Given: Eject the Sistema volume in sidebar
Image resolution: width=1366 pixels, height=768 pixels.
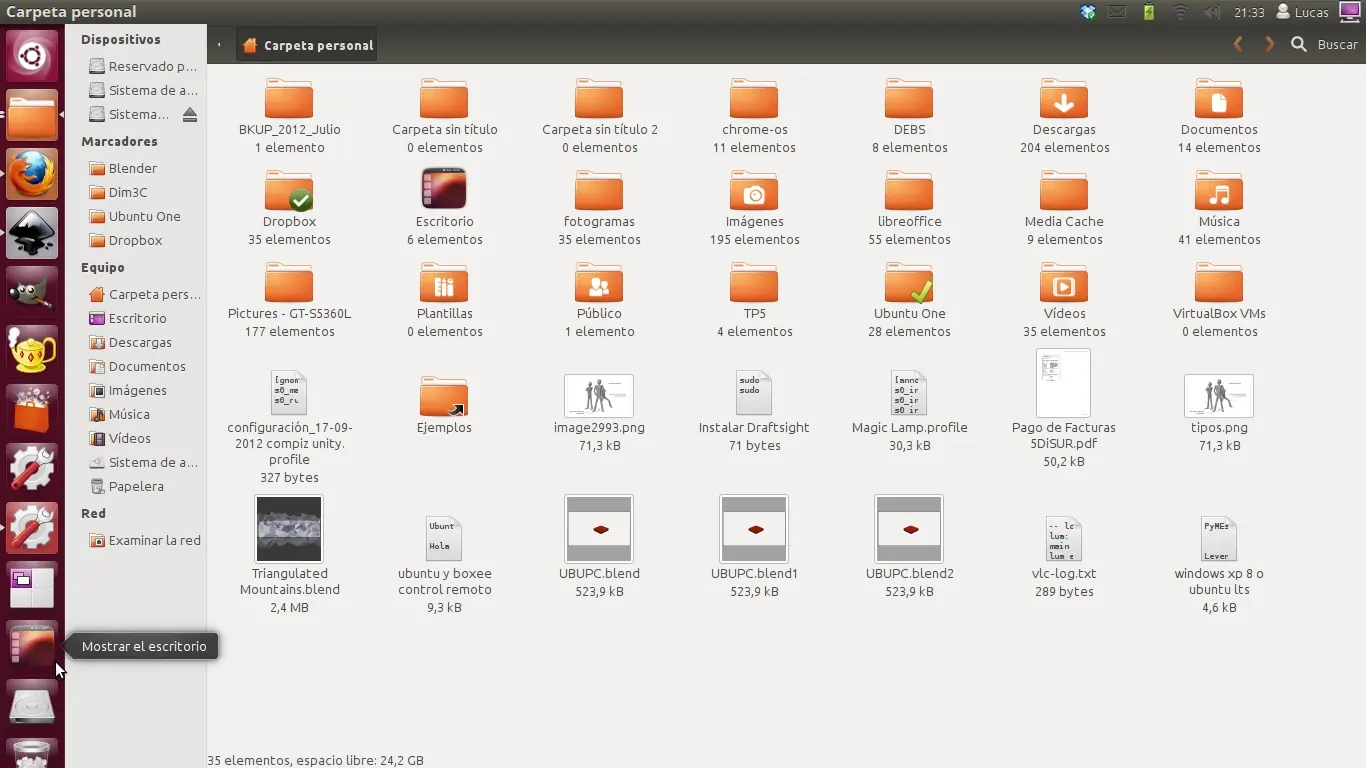Looking at the screenshot, I should click(x=190, y=115).
